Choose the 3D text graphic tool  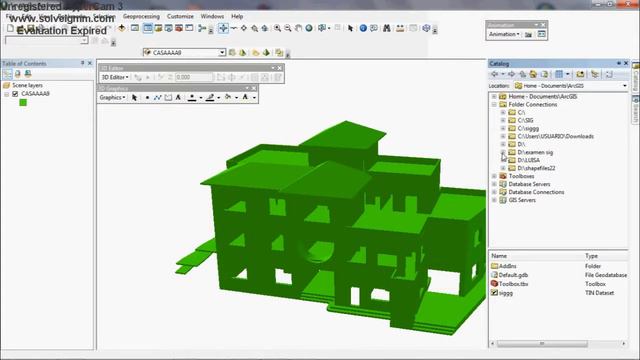pyautogui.click(x=178, y=98)
